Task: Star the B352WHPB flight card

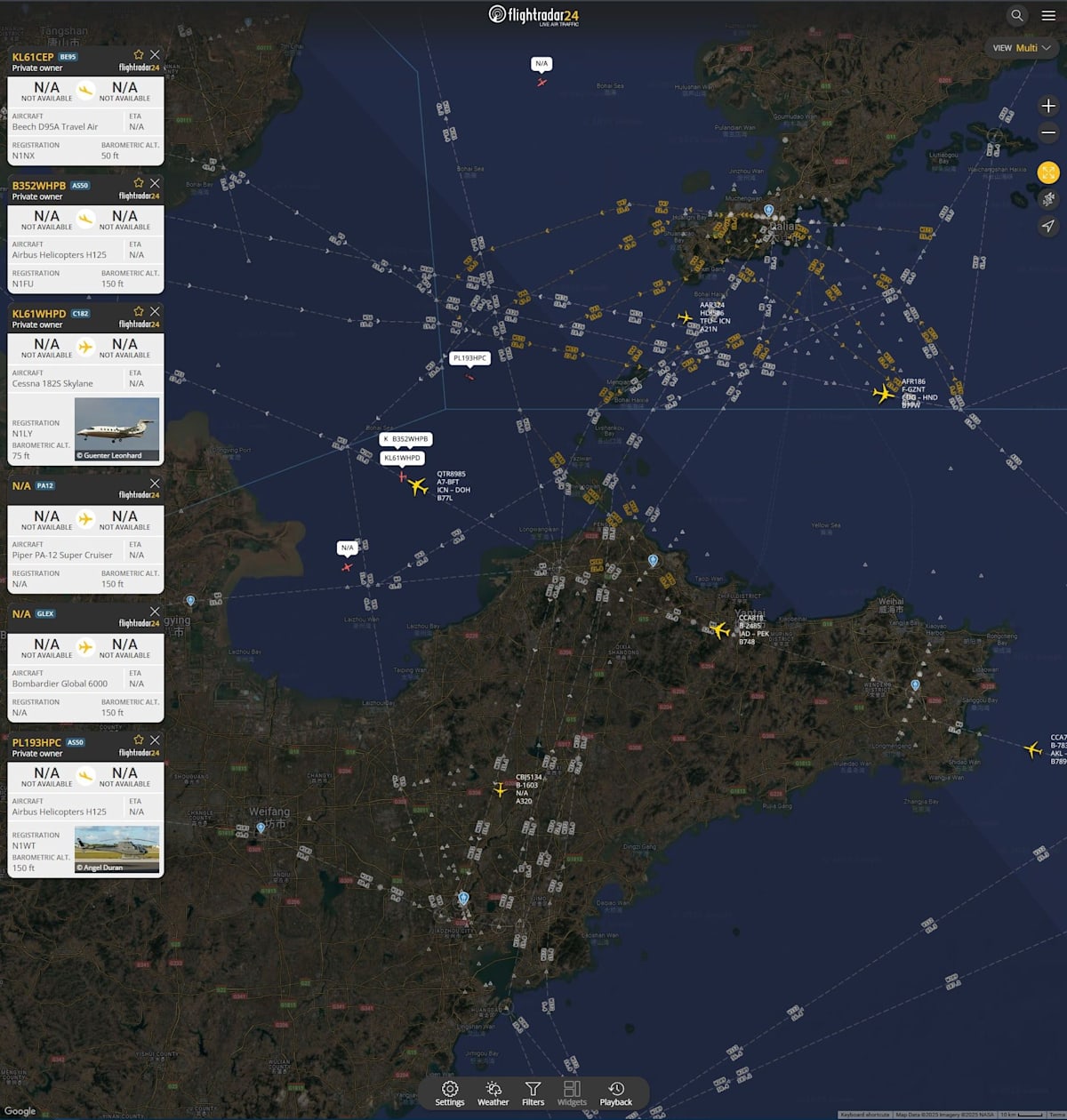Action: pos(139,184)
